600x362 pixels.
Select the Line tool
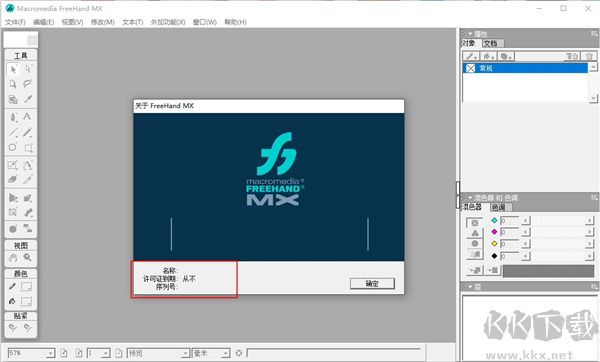(13, 132)
